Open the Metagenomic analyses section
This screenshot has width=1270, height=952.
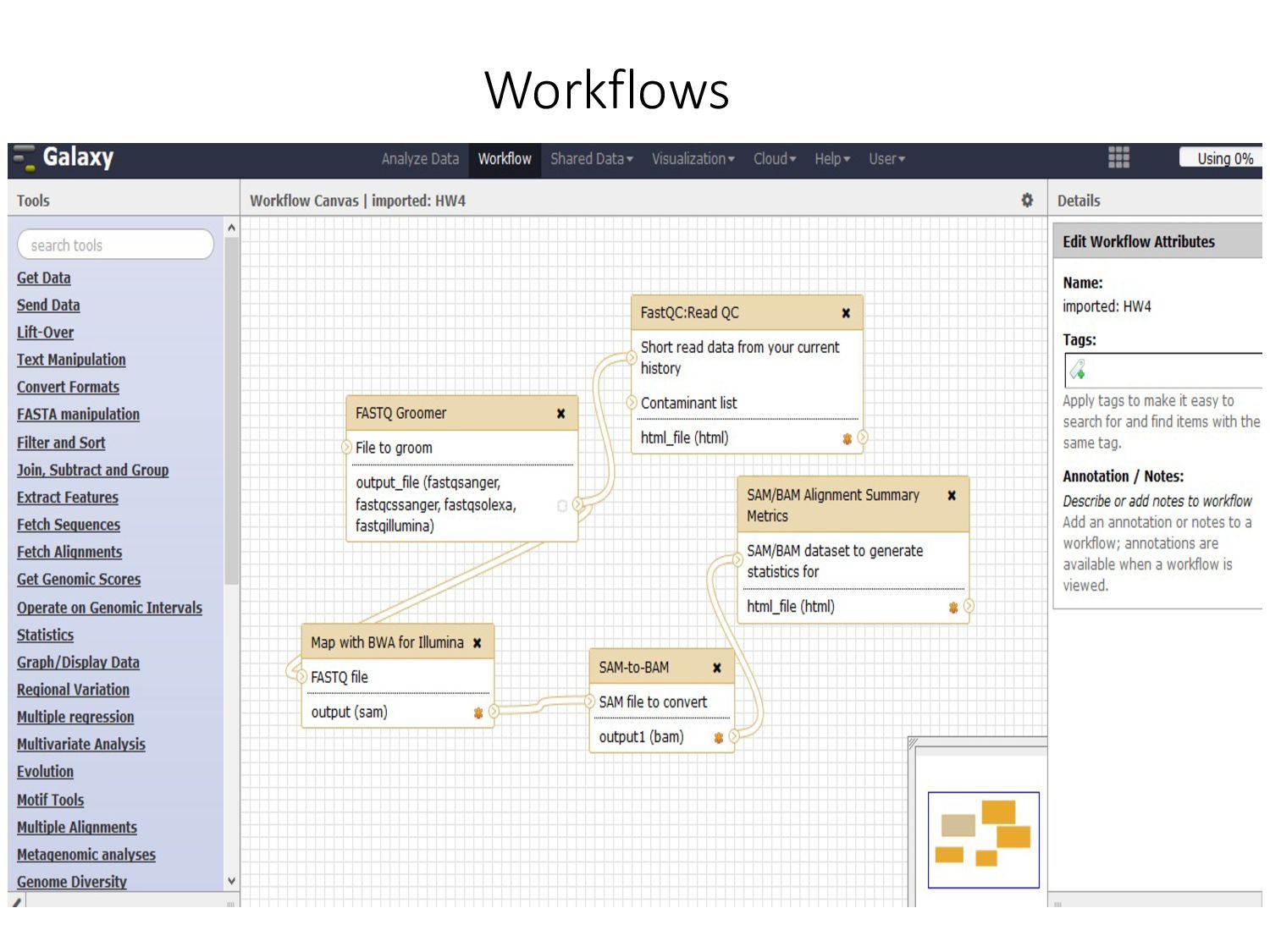click(86, 855)
